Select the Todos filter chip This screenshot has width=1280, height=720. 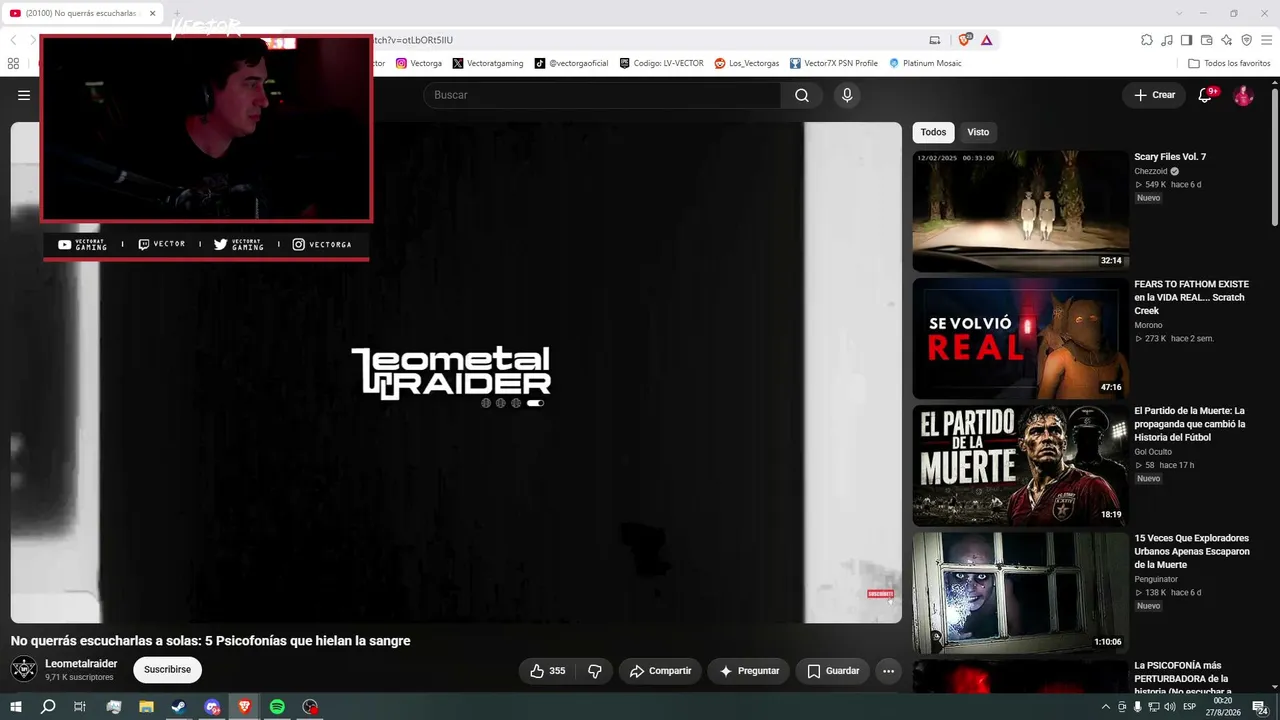pos(933,132)
